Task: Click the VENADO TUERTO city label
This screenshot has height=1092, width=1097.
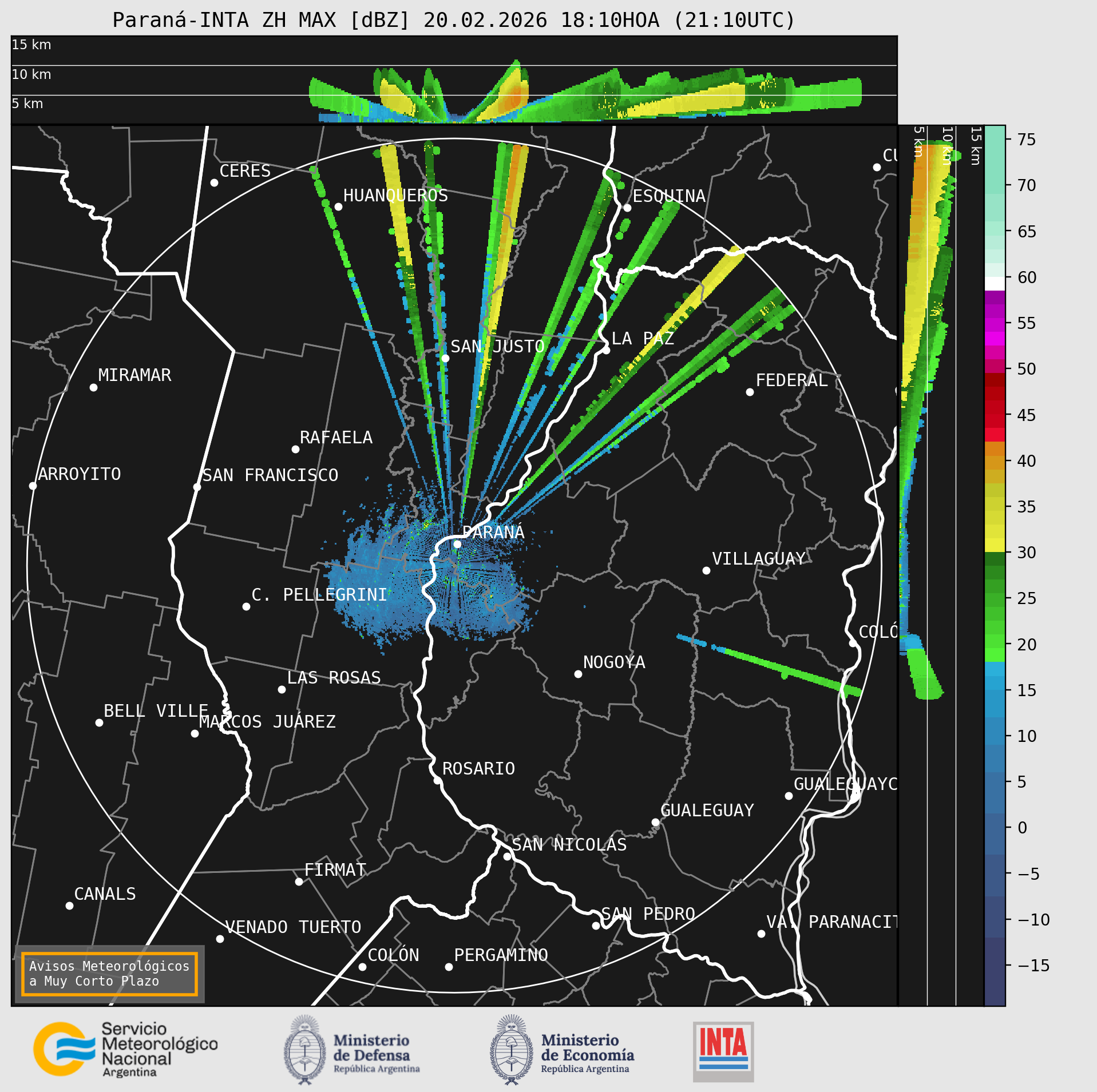Action: tap(293, 927)
